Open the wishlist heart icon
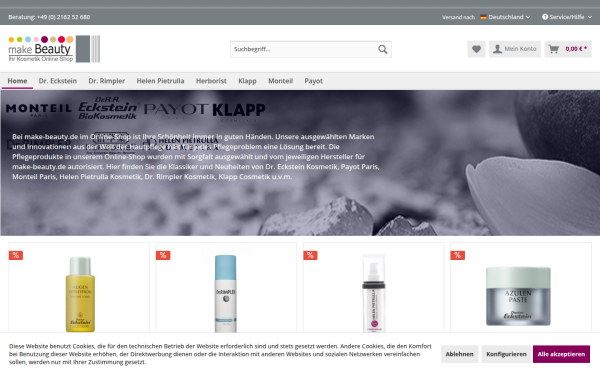600x375 pixels. pos(476,49)
